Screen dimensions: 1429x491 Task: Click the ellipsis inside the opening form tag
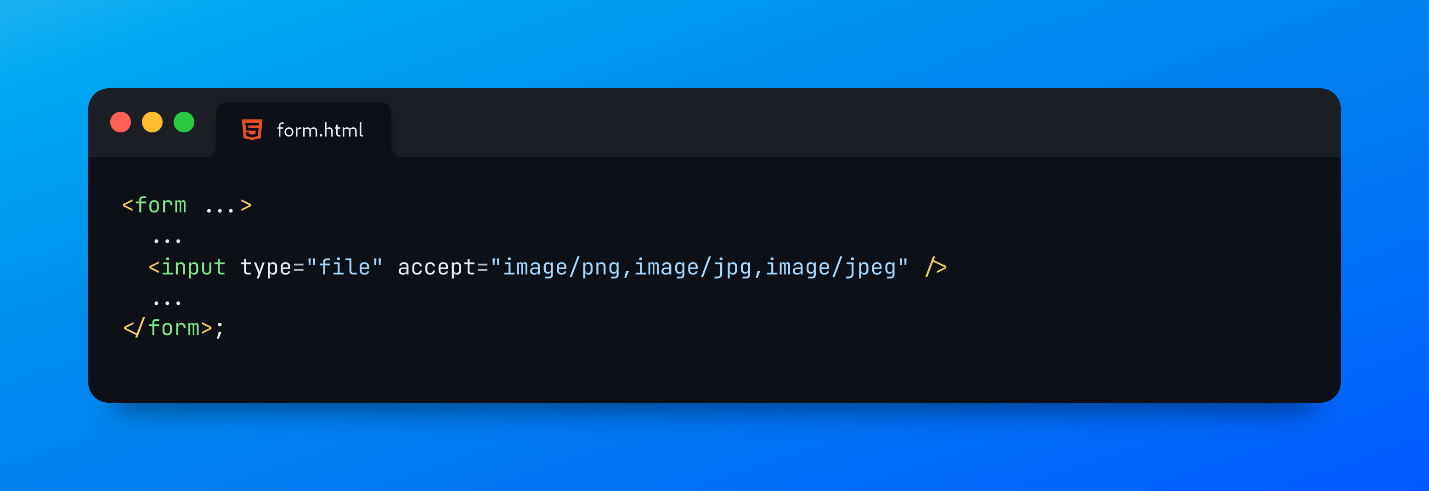point(220,206)
